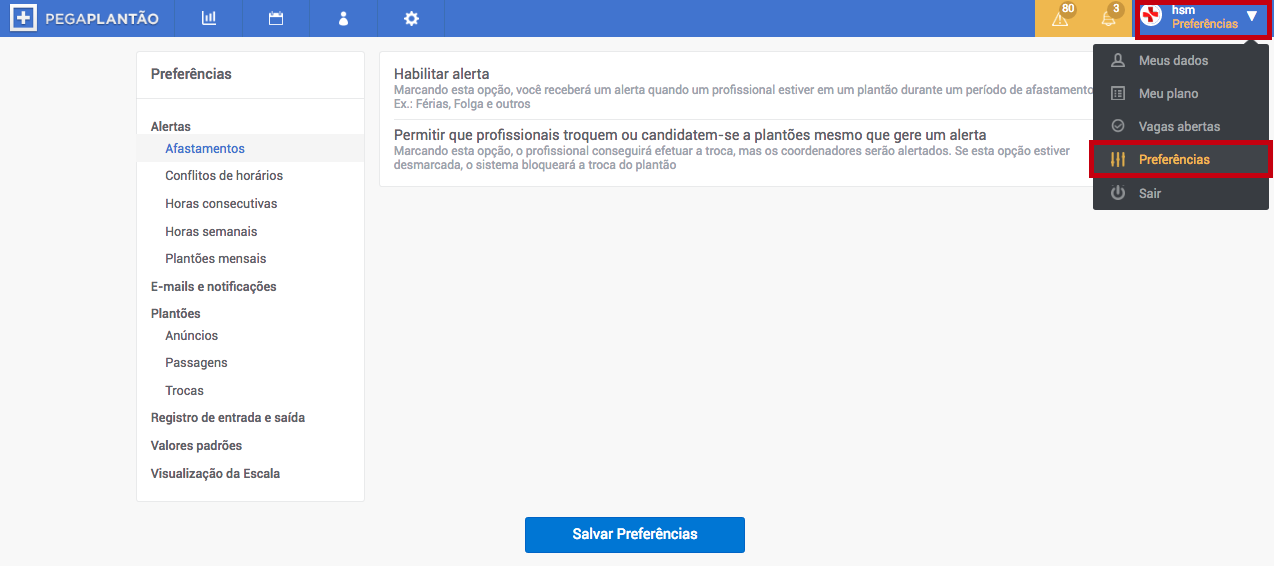
Task: Open warning alerts with badge 80
Action: pos(1061,18)
